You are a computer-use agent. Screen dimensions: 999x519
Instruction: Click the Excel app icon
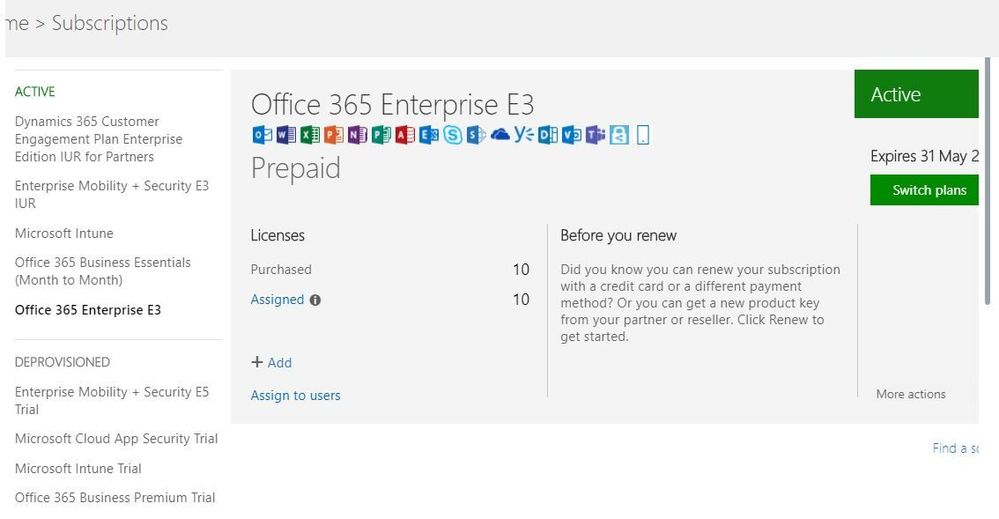[310, 135]
